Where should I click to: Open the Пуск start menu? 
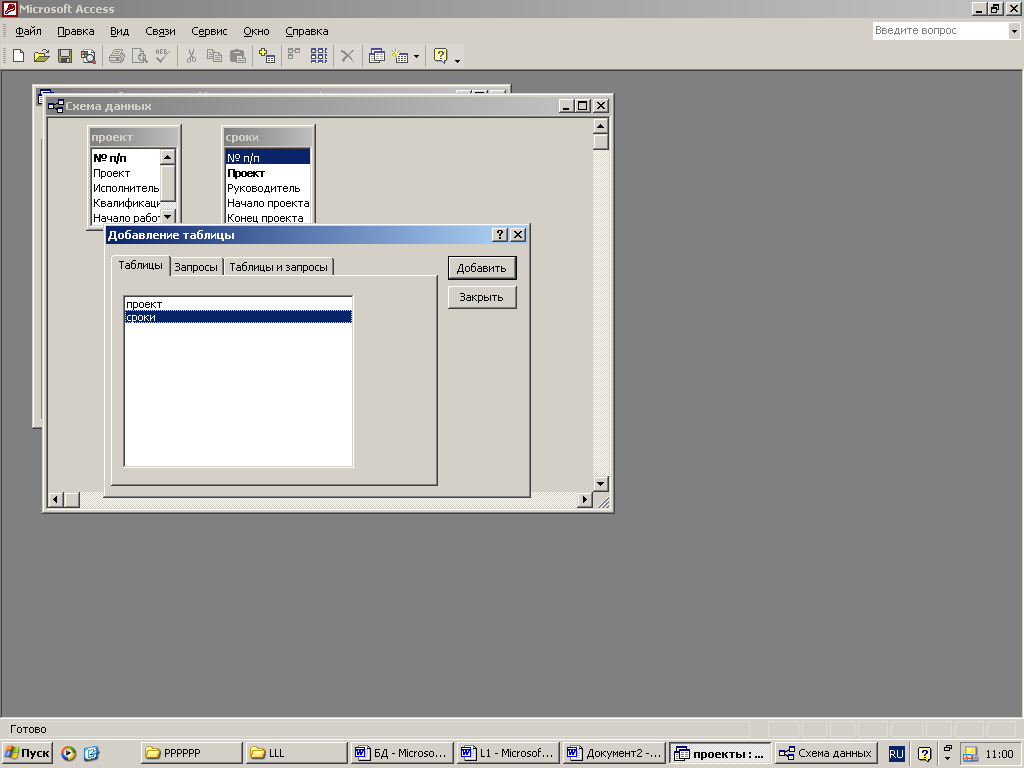[x=27, y=753]
